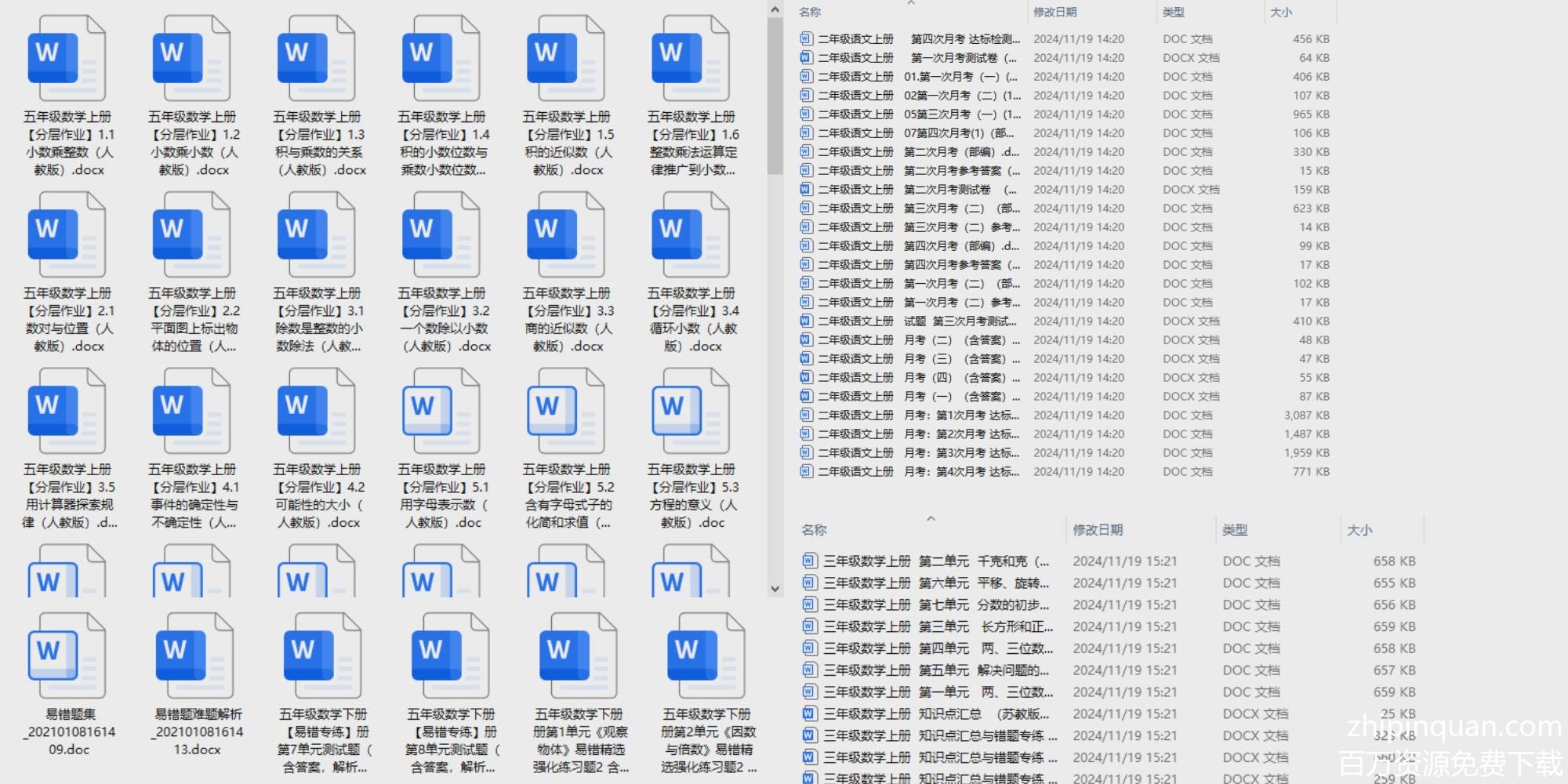Click the scrollbar down arrow of icon grid
Image resolution: width=1568 pixels, height=784 pixels.
point(775,589)
